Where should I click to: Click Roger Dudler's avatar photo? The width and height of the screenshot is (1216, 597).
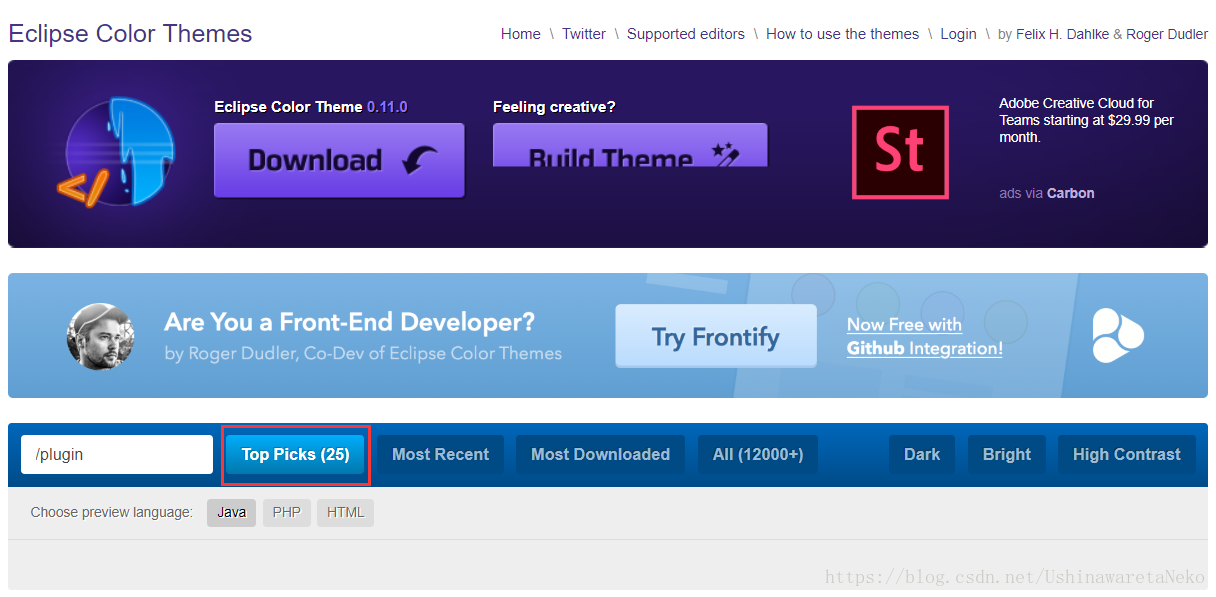(100, 336)
